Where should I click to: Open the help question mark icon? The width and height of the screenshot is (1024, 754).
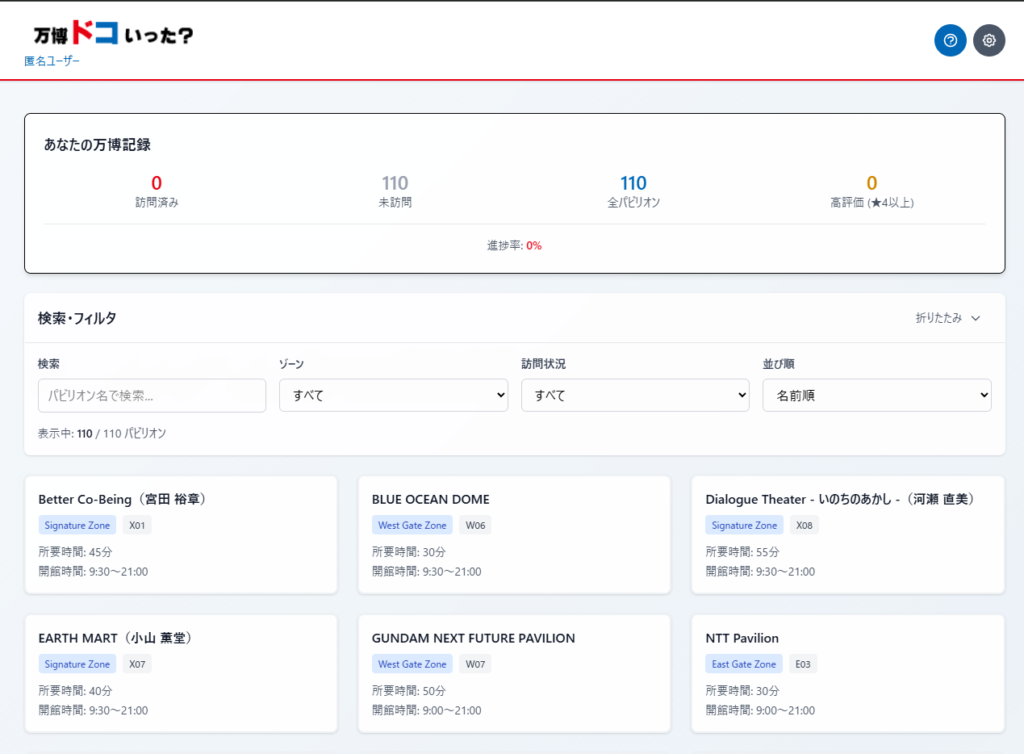(950, 41)
